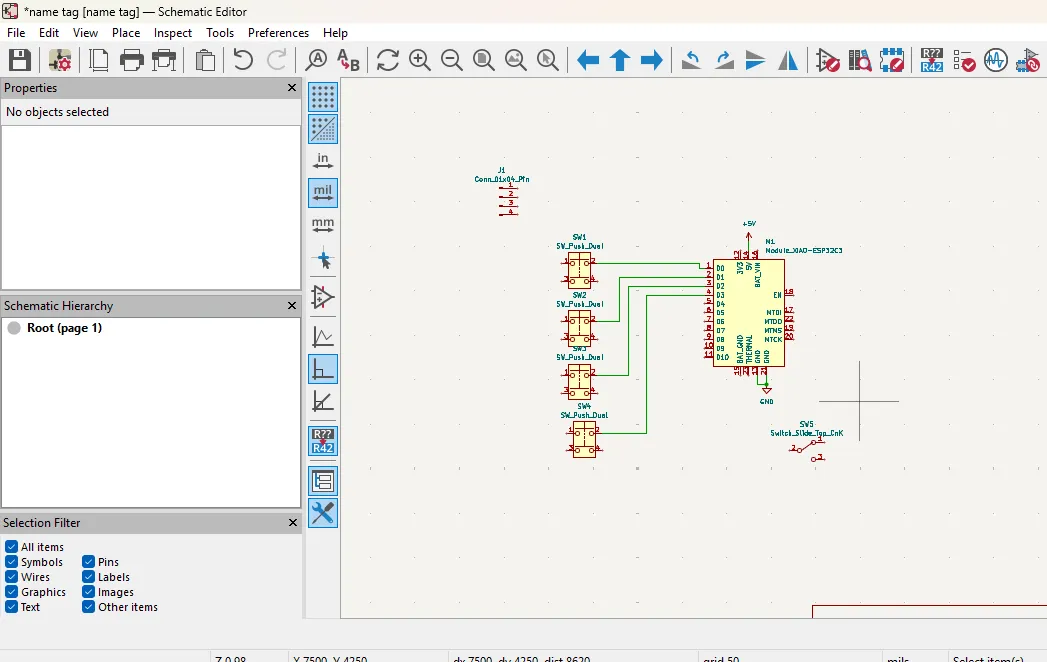1047x662 pixels.
Task: Uncheck the Symbols selection filter
Action: click(x=12, y=562)
